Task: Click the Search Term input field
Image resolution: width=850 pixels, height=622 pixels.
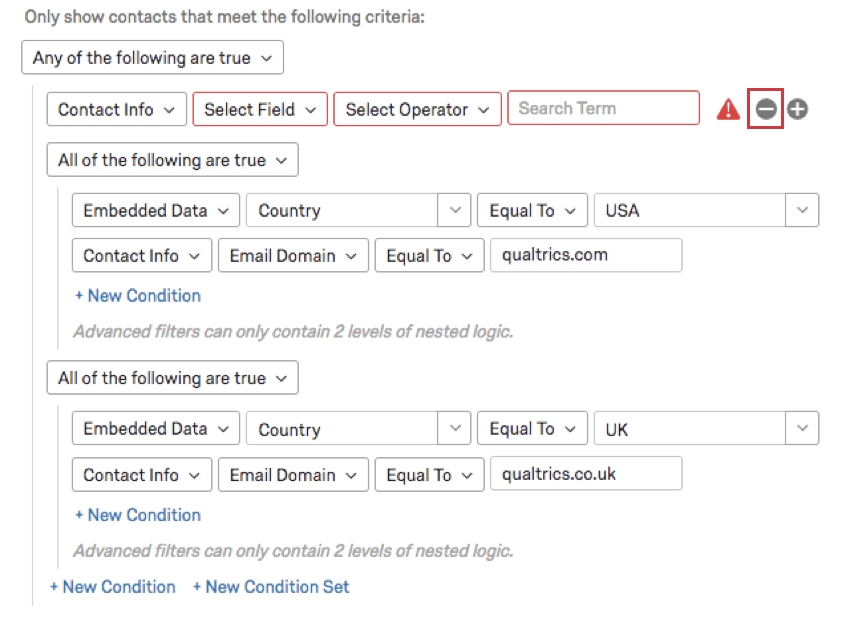Action: 603,108
